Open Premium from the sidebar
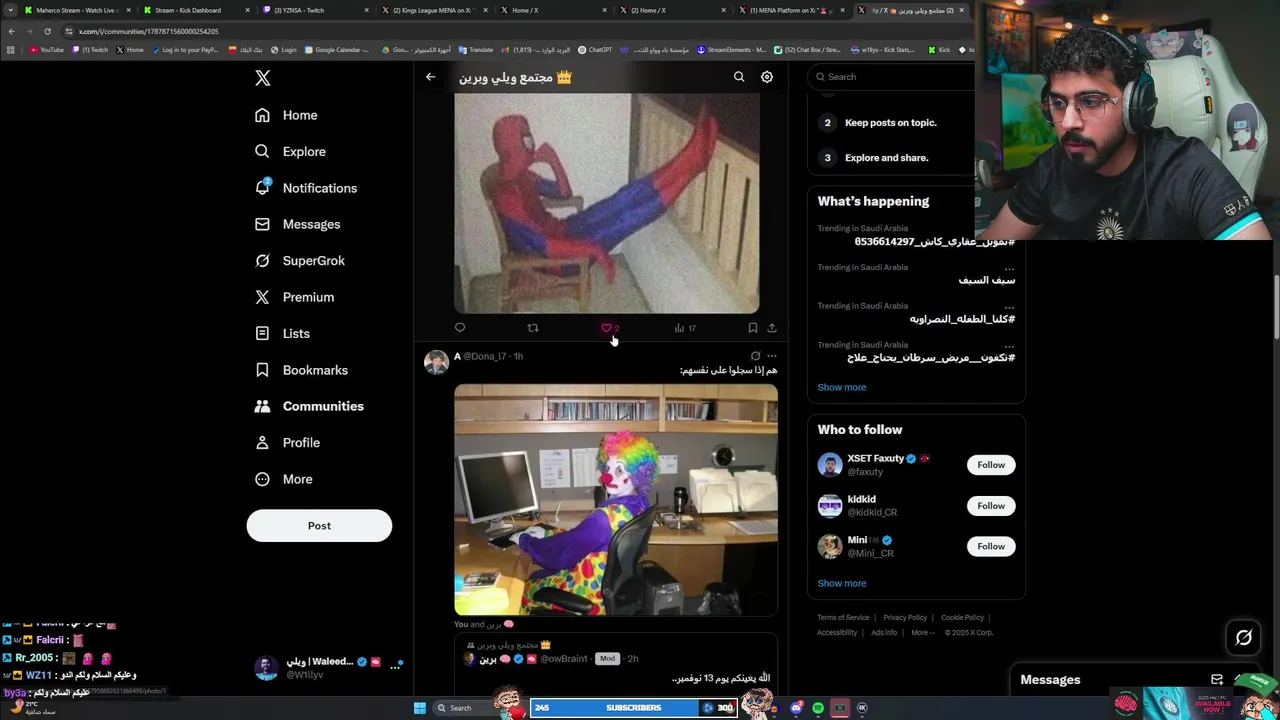Image resolution: width=1280 pixels, height=720 pixels. point(294,297)
